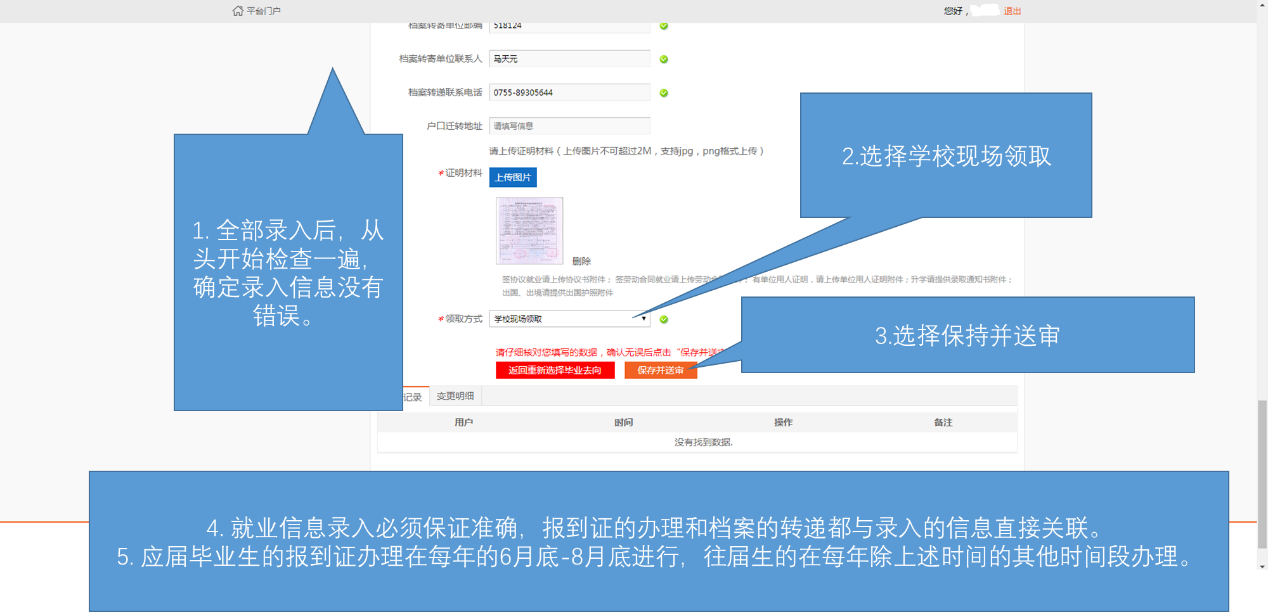
Task: Click green checkmark beside 领取方式 dropdown
Action: [664, 319]
